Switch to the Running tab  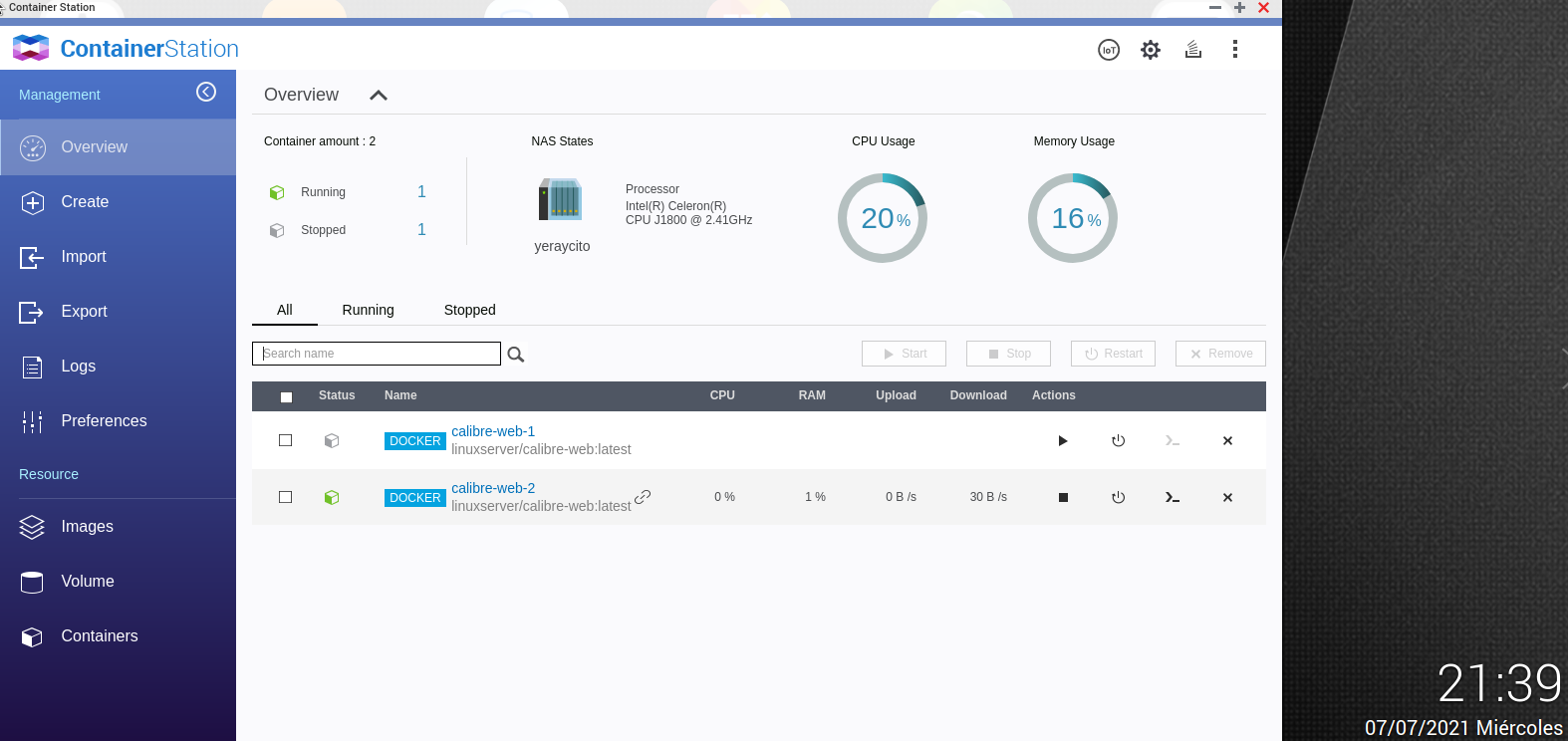click(368, 310)
